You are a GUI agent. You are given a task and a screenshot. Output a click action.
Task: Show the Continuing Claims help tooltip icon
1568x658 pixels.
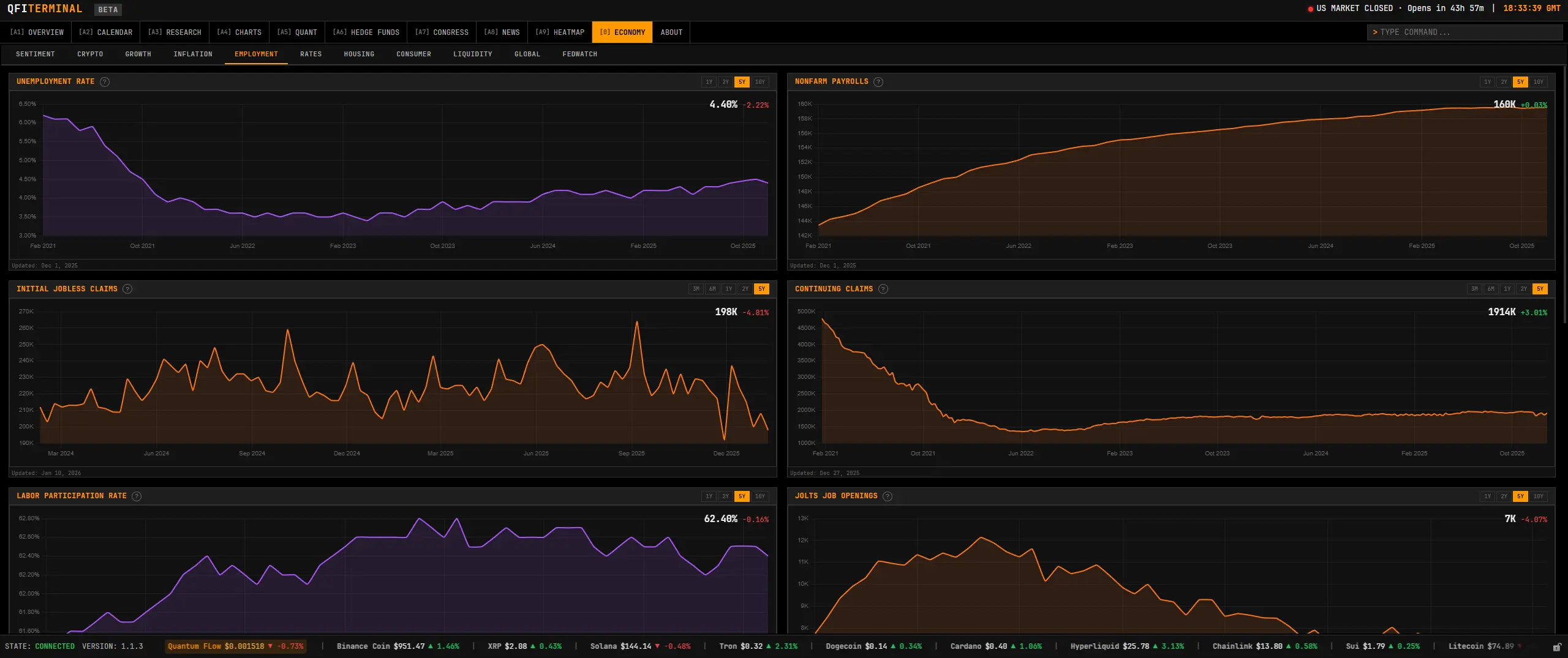pos(883,289)
